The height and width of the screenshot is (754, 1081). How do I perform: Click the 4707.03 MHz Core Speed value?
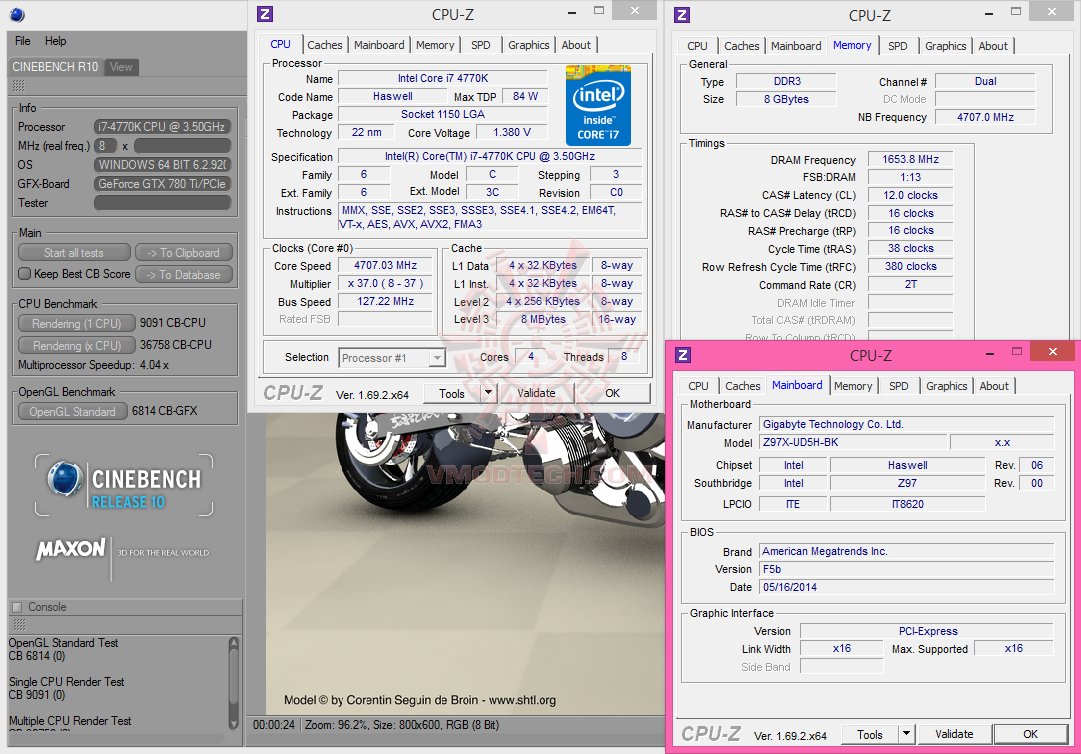click(x=385, y=265)
